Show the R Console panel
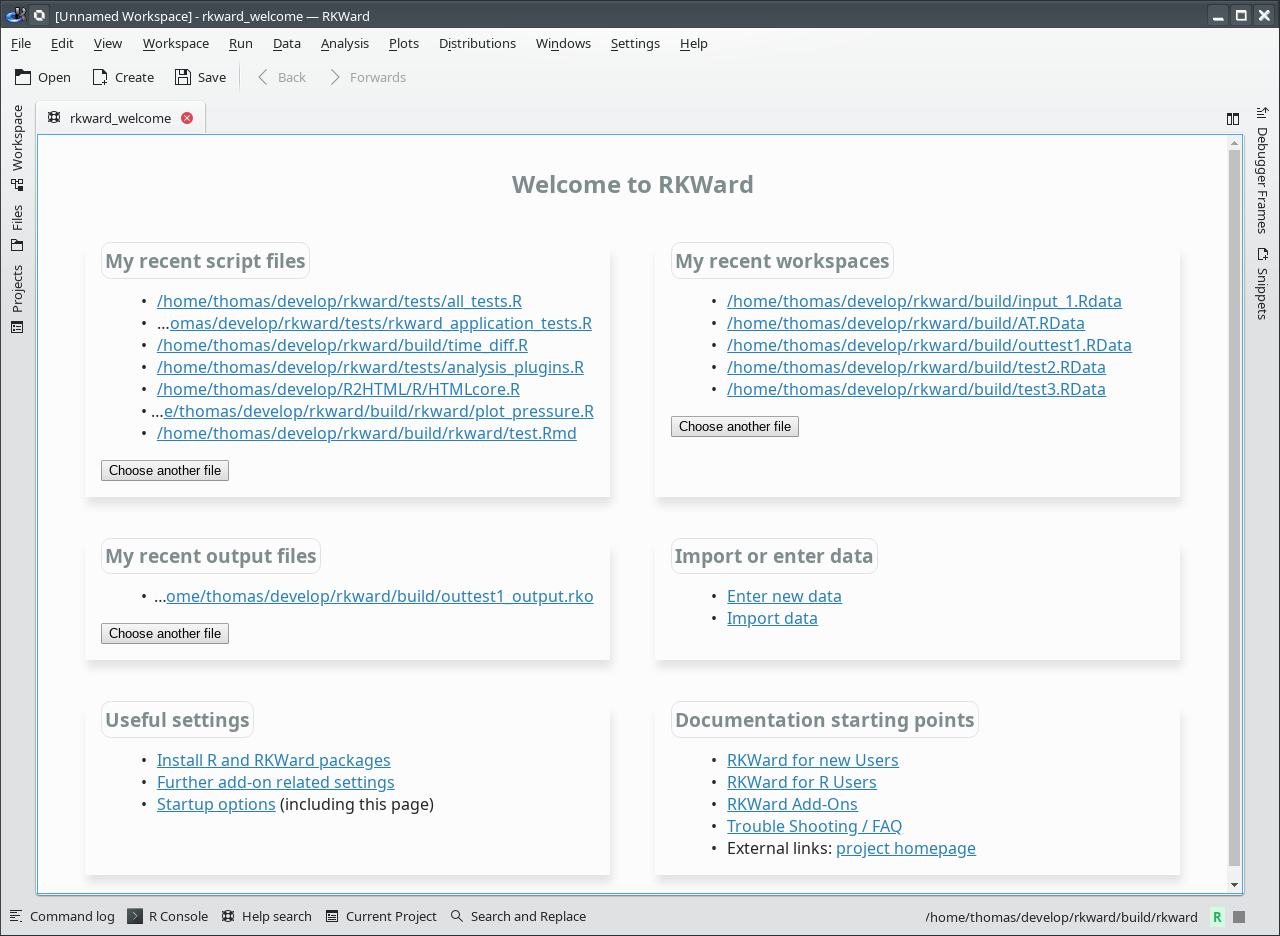1280x936 pixels. 168,916
